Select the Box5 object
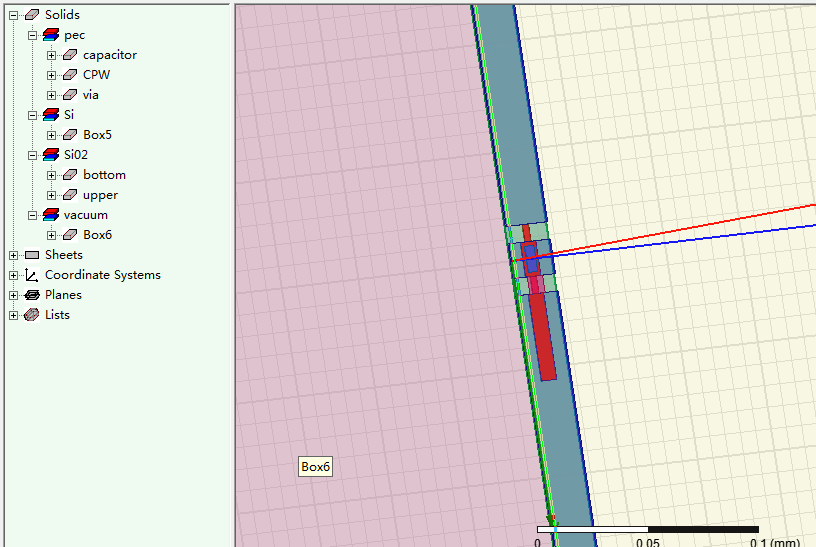The height and width of the screenshot is (547, 816). 97,135
